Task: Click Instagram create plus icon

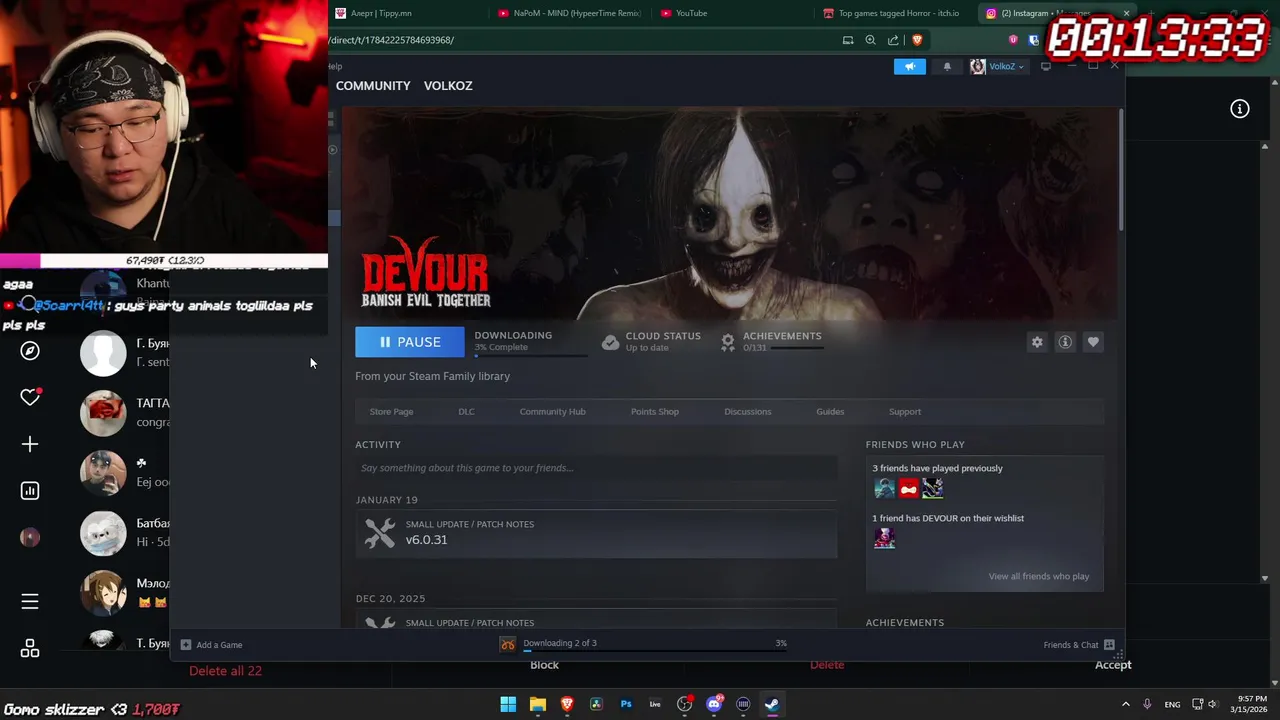Action: click(x=30, y=444)
